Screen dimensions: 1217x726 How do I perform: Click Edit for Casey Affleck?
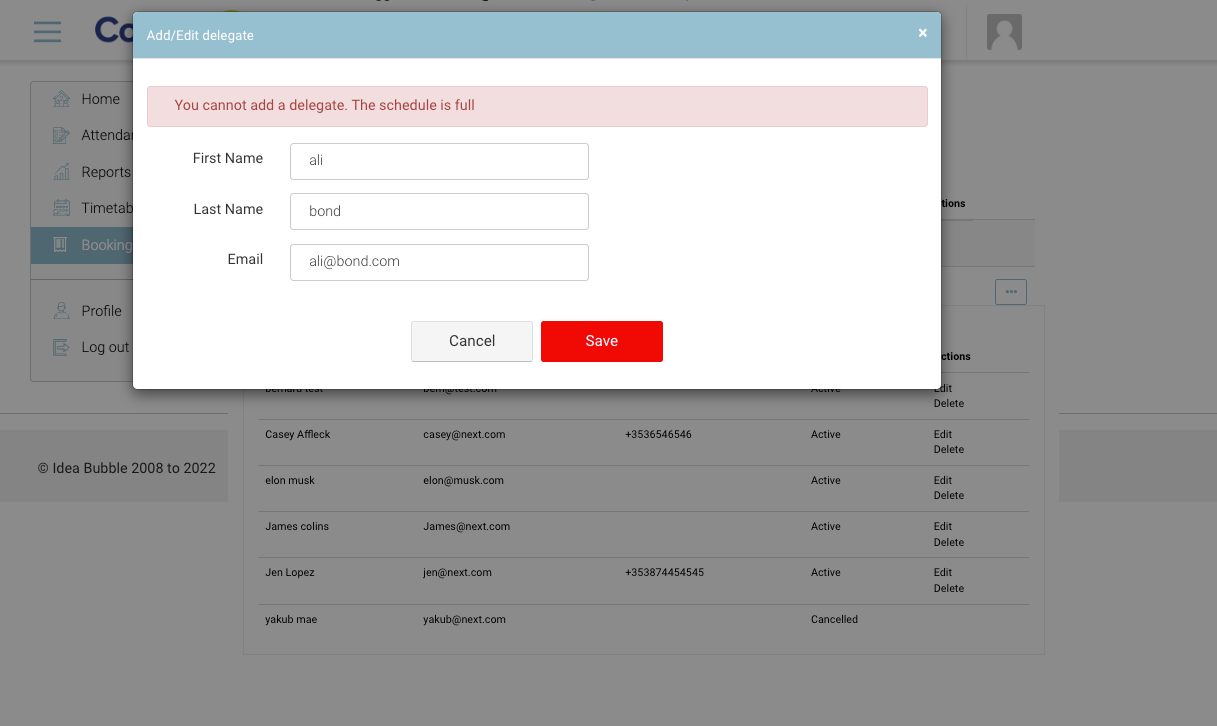[x=942, y=435]
